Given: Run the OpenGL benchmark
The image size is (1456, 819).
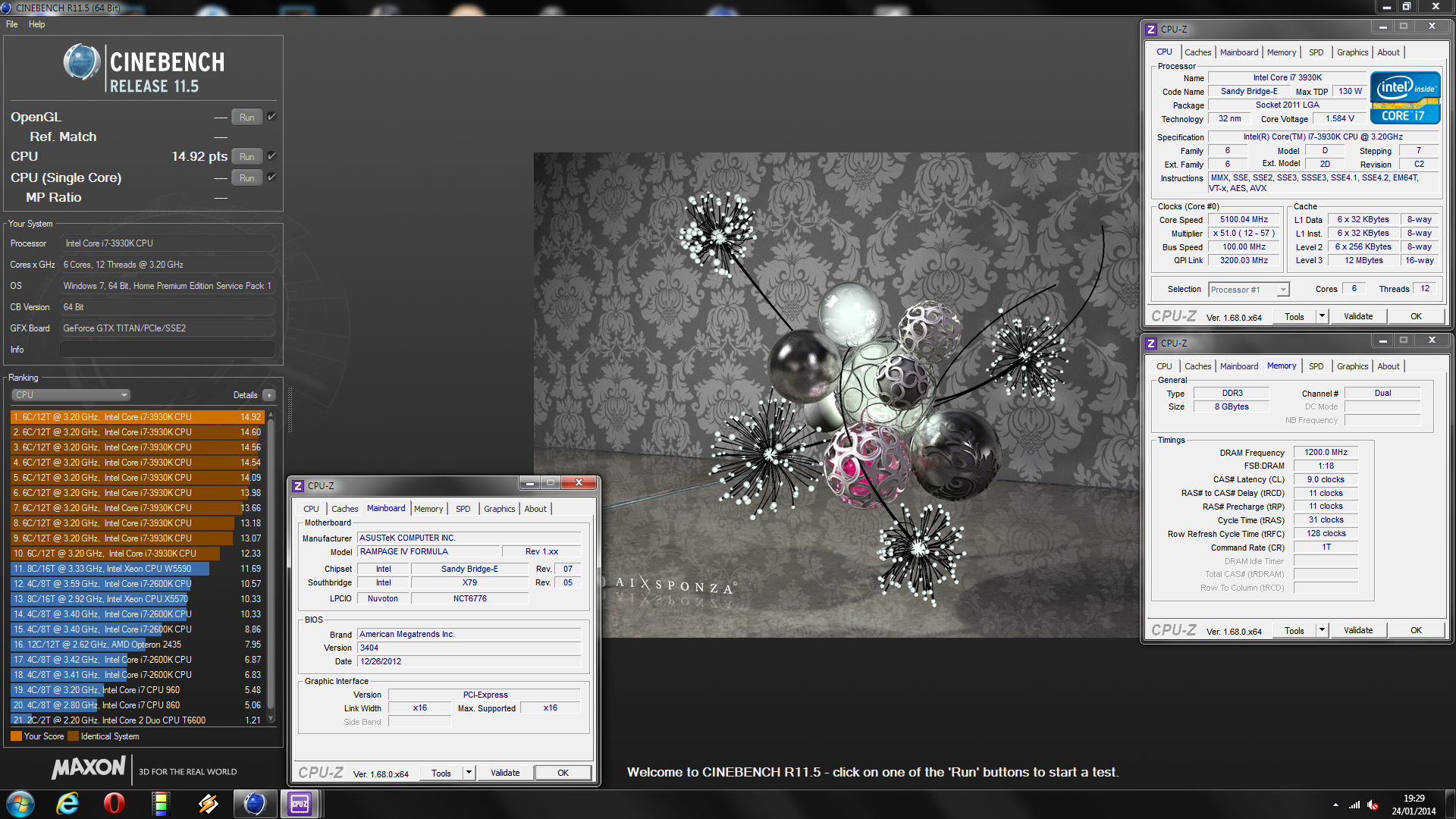Looking at the screenshot, I should click(x=247, y=118).
